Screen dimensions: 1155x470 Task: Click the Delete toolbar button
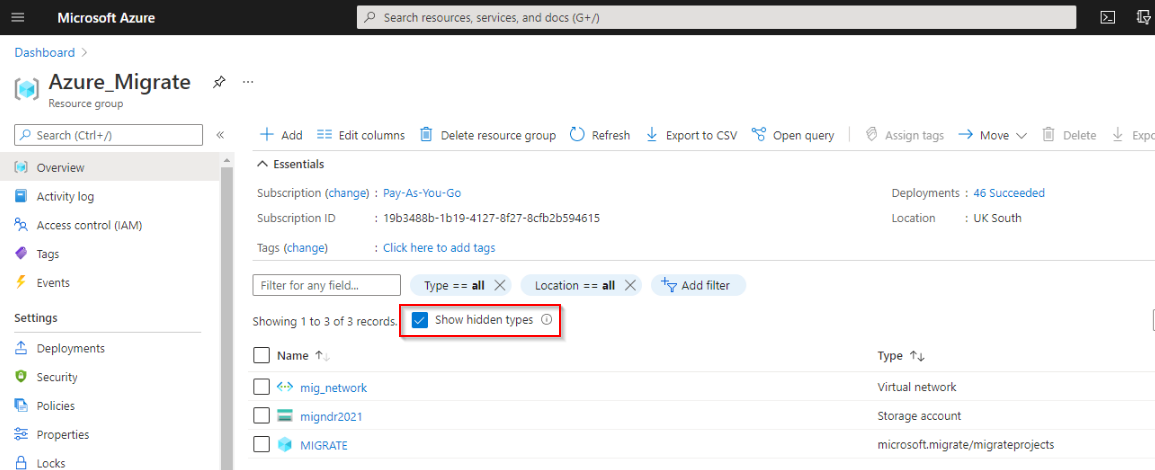point(1070,135)
